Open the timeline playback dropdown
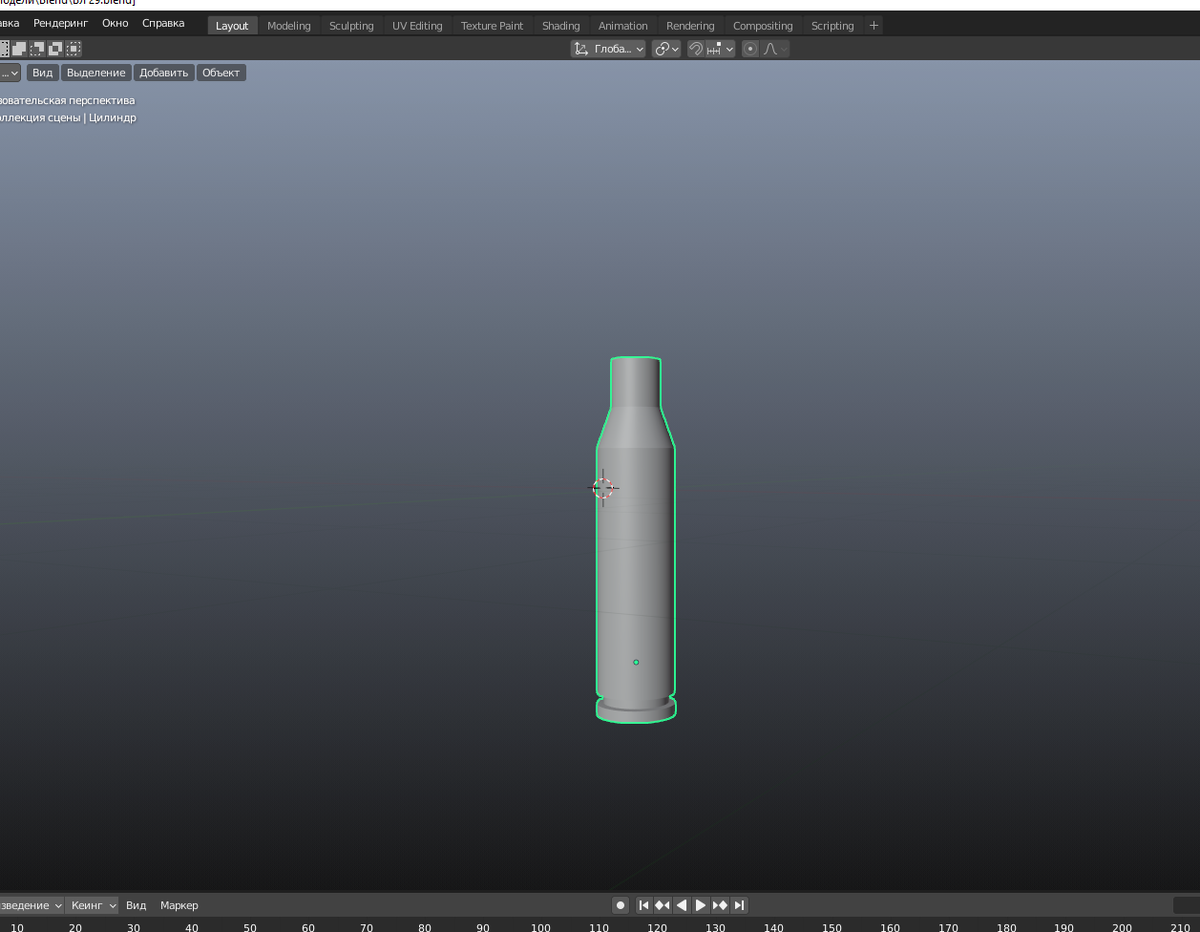Viewport: 1200px width, 932px height. 32,905
